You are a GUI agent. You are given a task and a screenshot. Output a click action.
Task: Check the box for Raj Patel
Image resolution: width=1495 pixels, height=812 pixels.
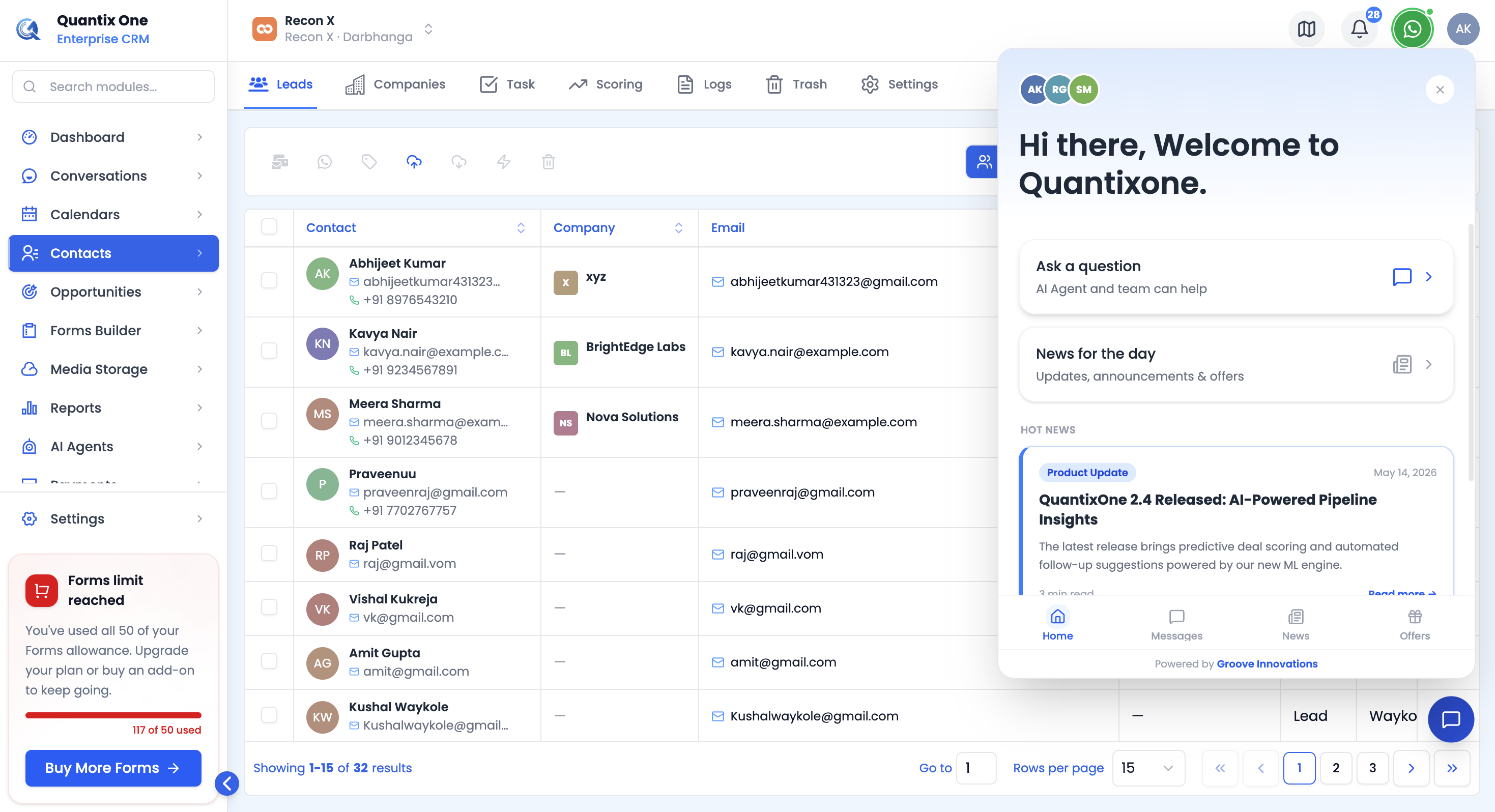pos(269,553)
